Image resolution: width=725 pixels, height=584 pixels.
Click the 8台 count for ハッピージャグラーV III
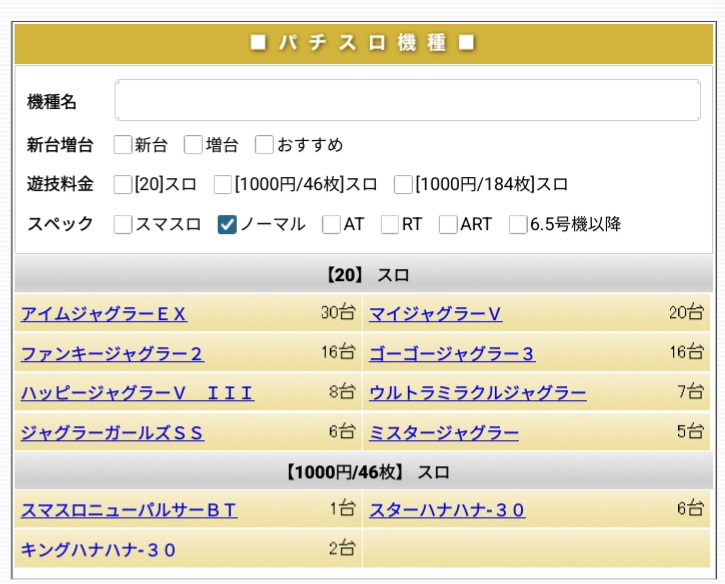[x=342, y=392]
